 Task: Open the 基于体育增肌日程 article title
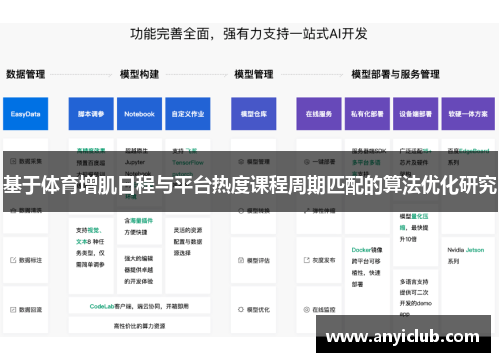(x=250, y=185)
